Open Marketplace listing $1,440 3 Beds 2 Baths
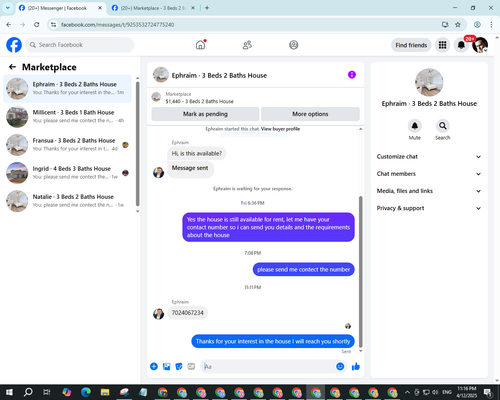The image size is (500, 400). tap(199, 101)
